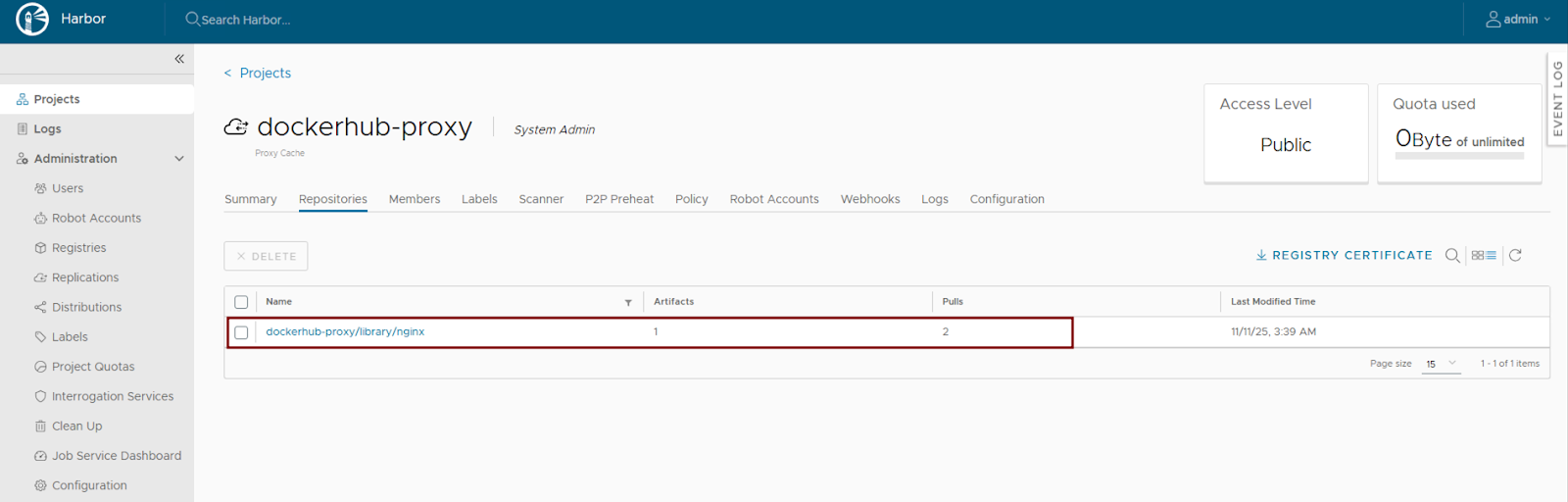Click the Public access level value
Screen dimensions: 1568x502
[1286, 145]
